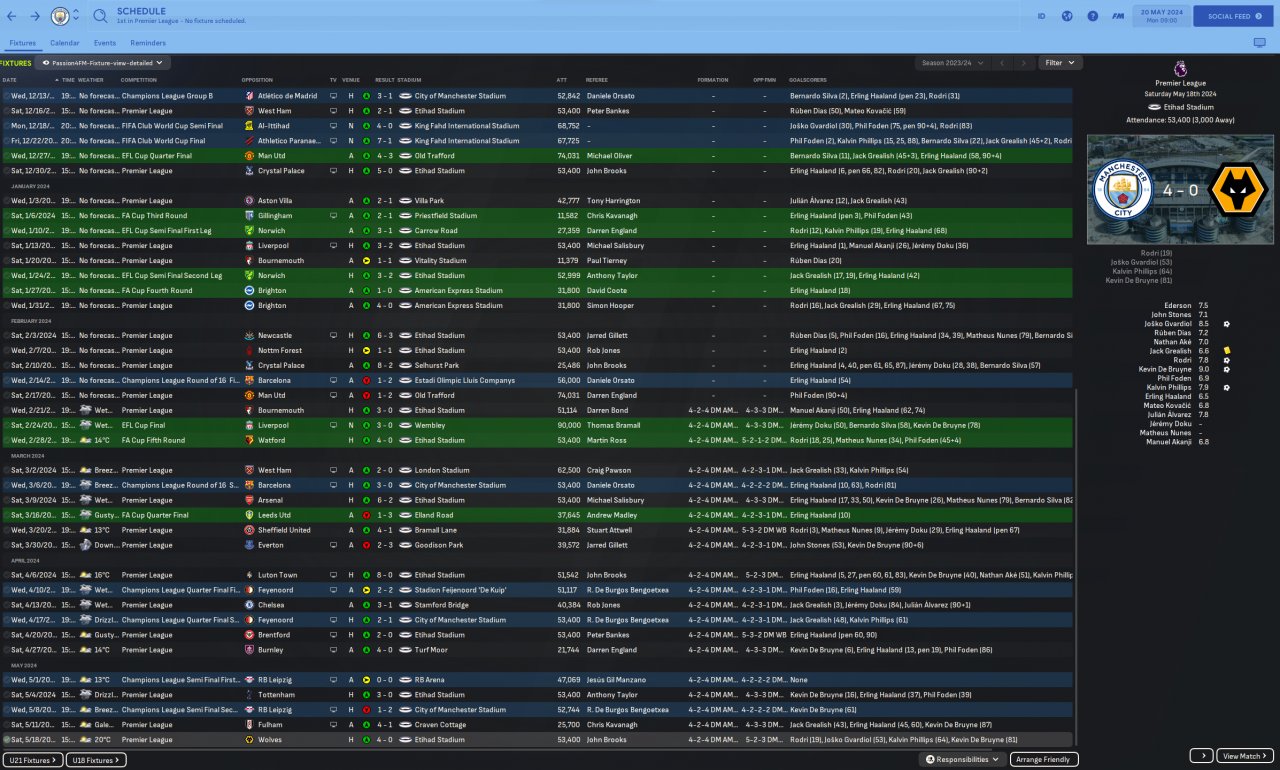The width and height of the screenshot is (1280, 770).
Task: Click the monitor icon below Social Feed
Action: [x=1259, y=43]
